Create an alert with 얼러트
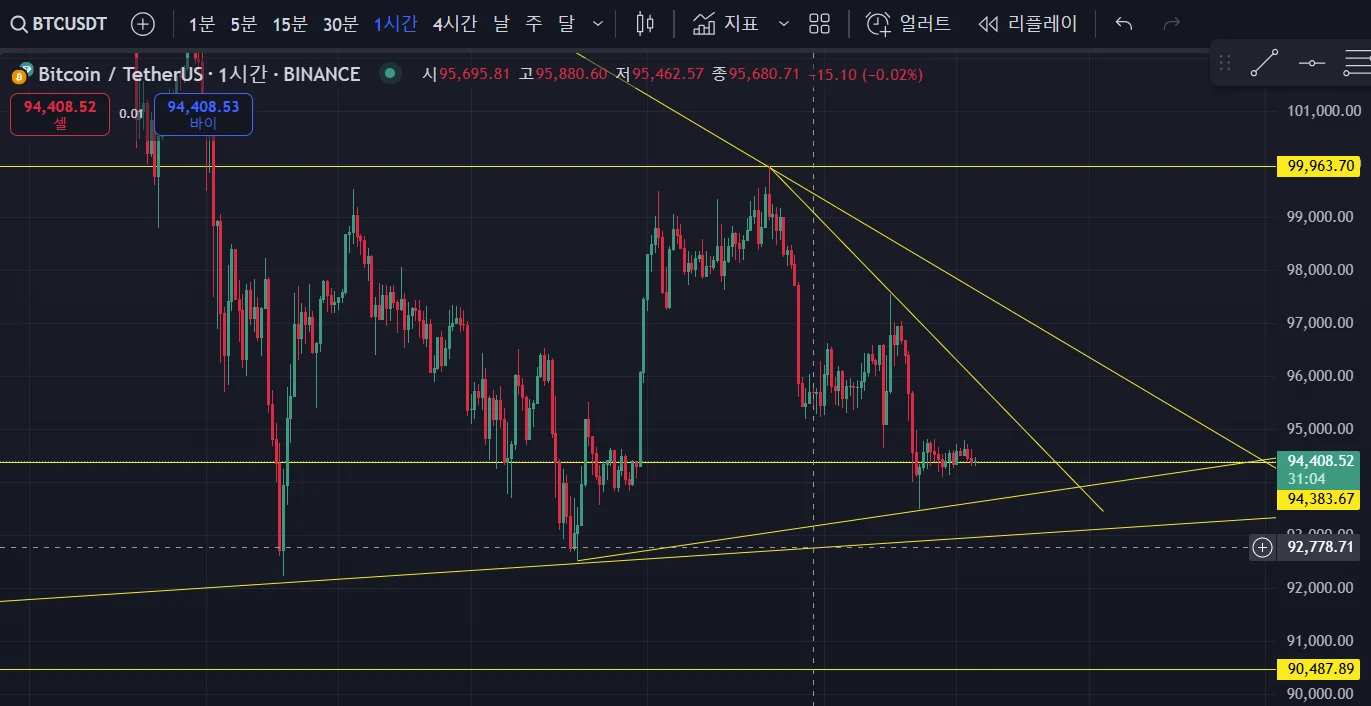Image resolution: width=1371 pixels, height=706 pixels. [908, 23]
